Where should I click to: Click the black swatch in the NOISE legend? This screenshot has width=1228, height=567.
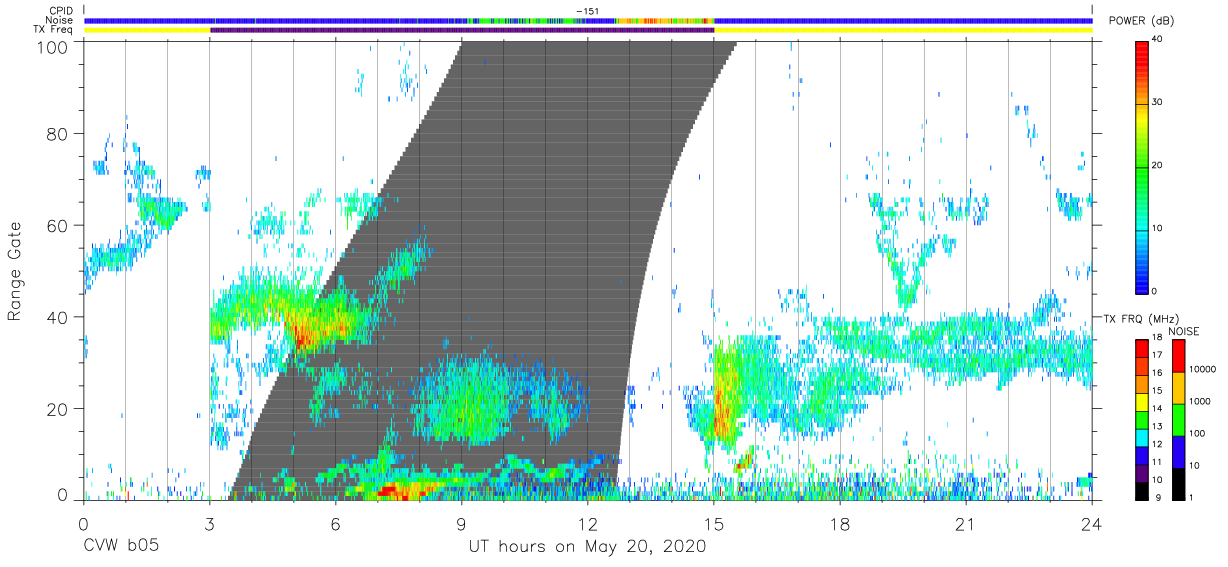pyautogui.click(x=1177, y=484)
